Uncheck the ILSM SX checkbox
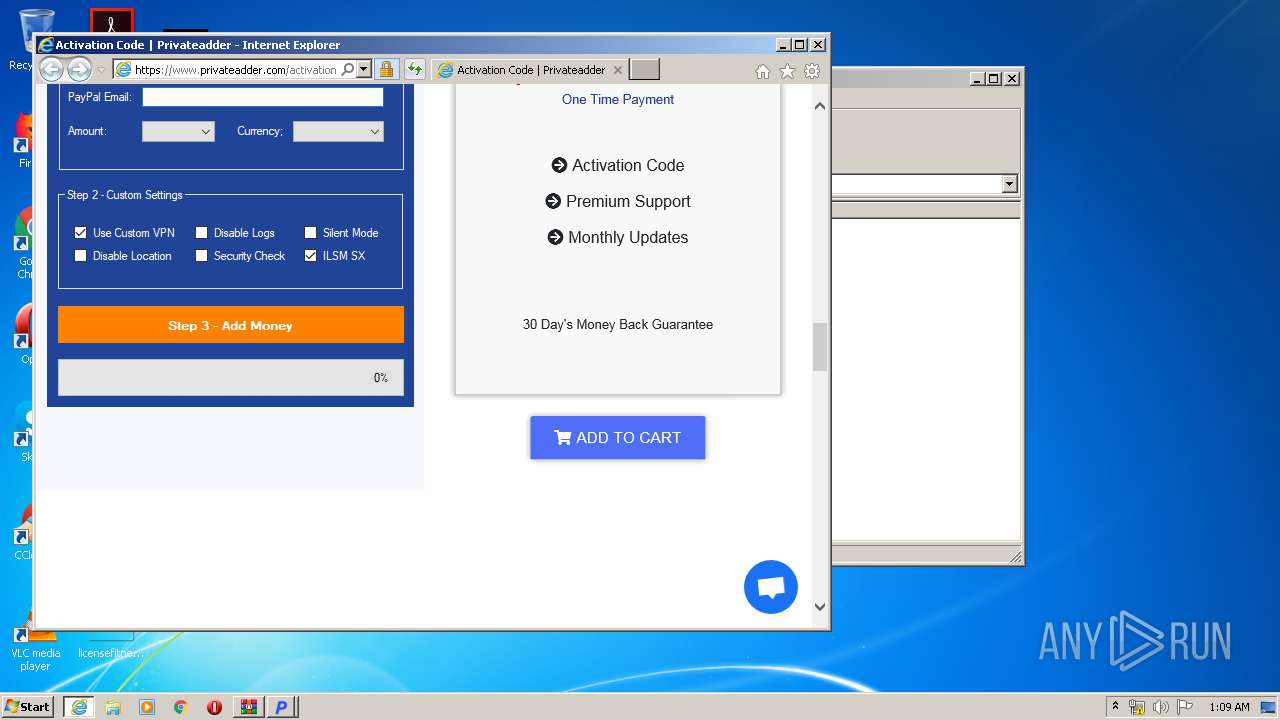Image resolution: width=1280 pixels, height=720 pixels. [310, 255]
